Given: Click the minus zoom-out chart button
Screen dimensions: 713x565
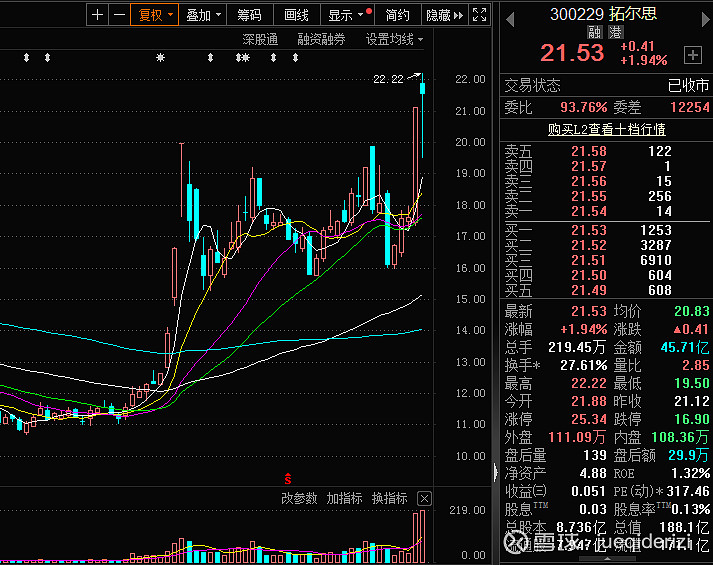Looking at the screenshot, I should pyautogui.click(x=119, y=15).
